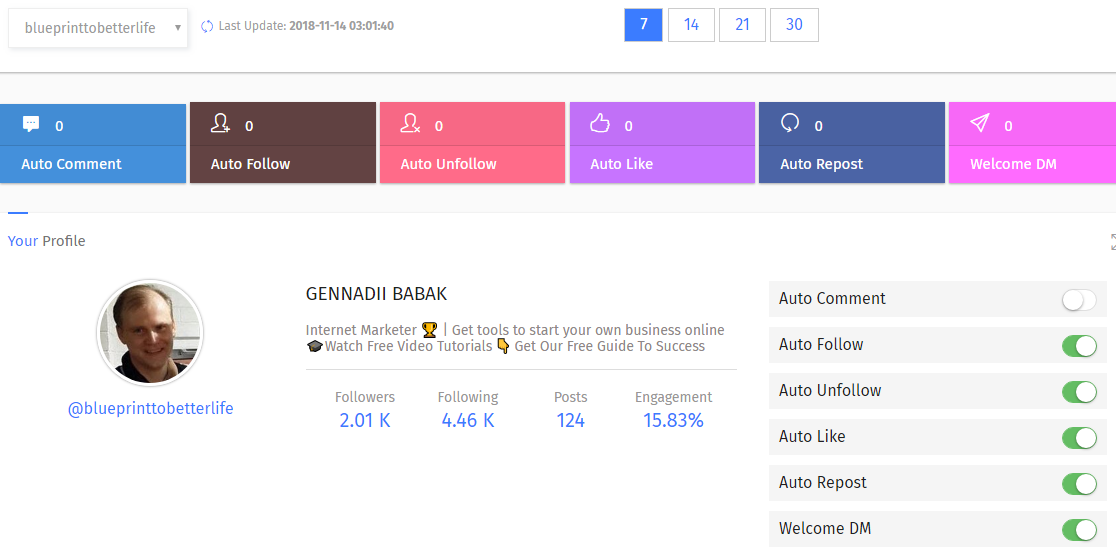Open the Auto Like purple card label
This screenshot has width=1116, height=554.
point(621,164)
